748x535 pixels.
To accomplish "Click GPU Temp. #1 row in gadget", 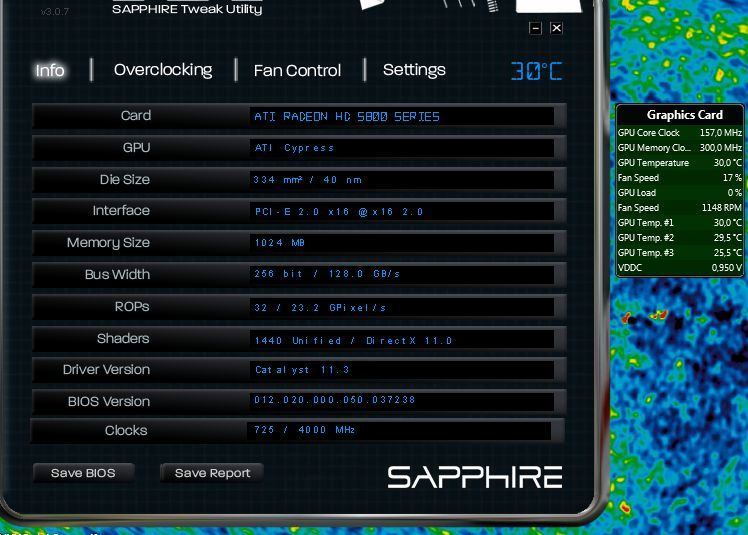I will point(680,222).
